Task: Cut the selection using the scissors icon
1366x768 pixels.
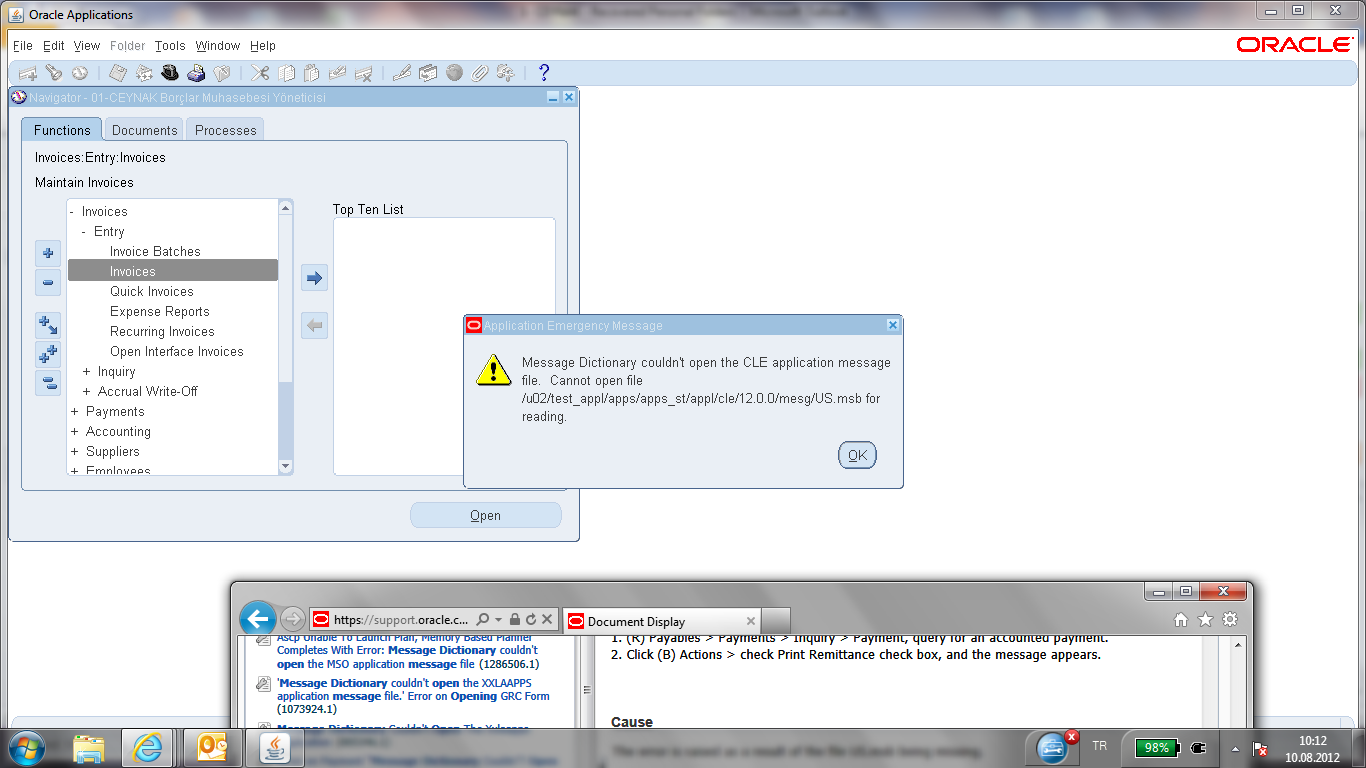Action: 258,72
